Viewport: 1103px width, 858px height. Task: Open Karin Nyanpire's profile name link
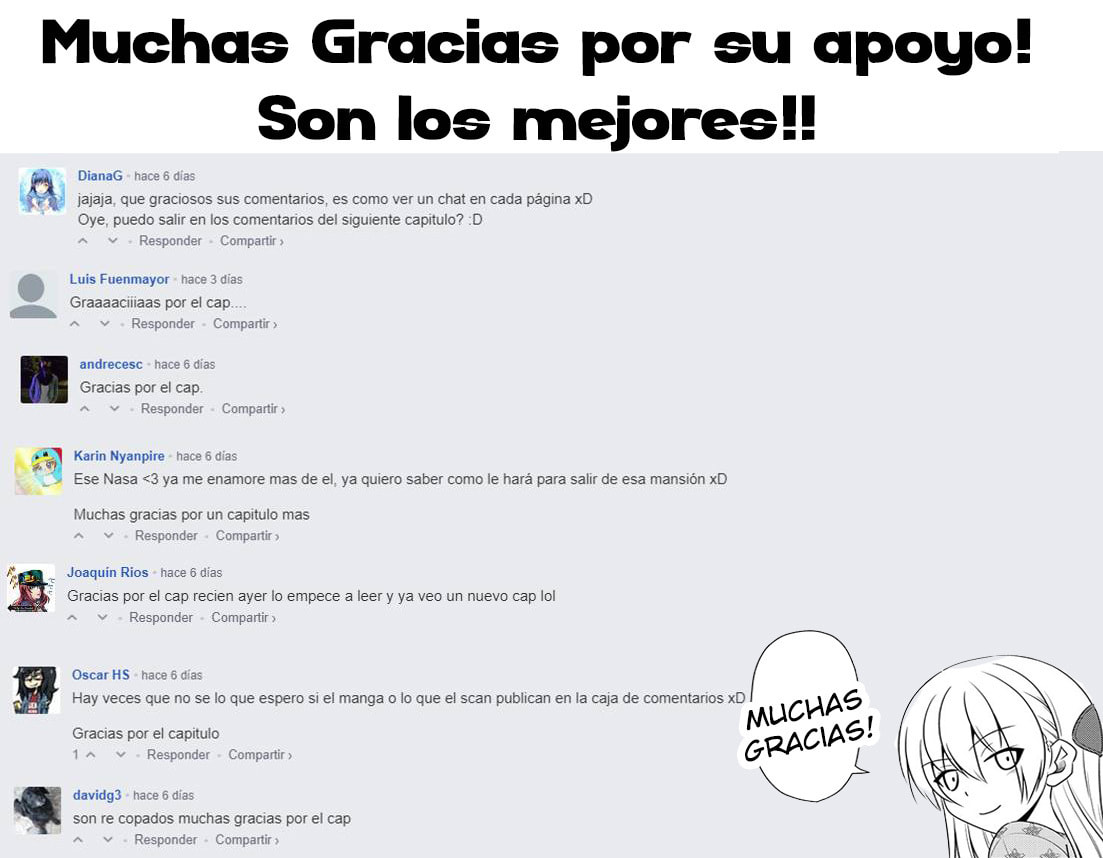tap(119, 456)
